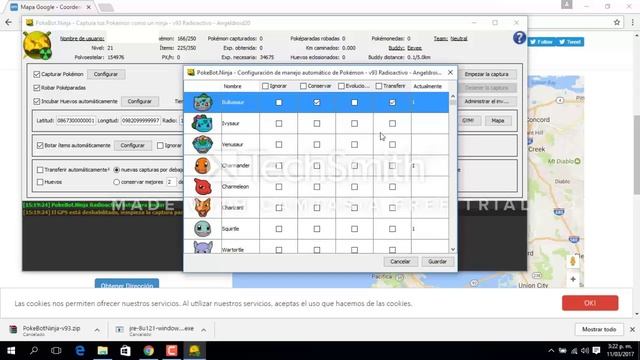Click Actualmente column header
This screenshot has width=640, height=360.
click(427, 86)
